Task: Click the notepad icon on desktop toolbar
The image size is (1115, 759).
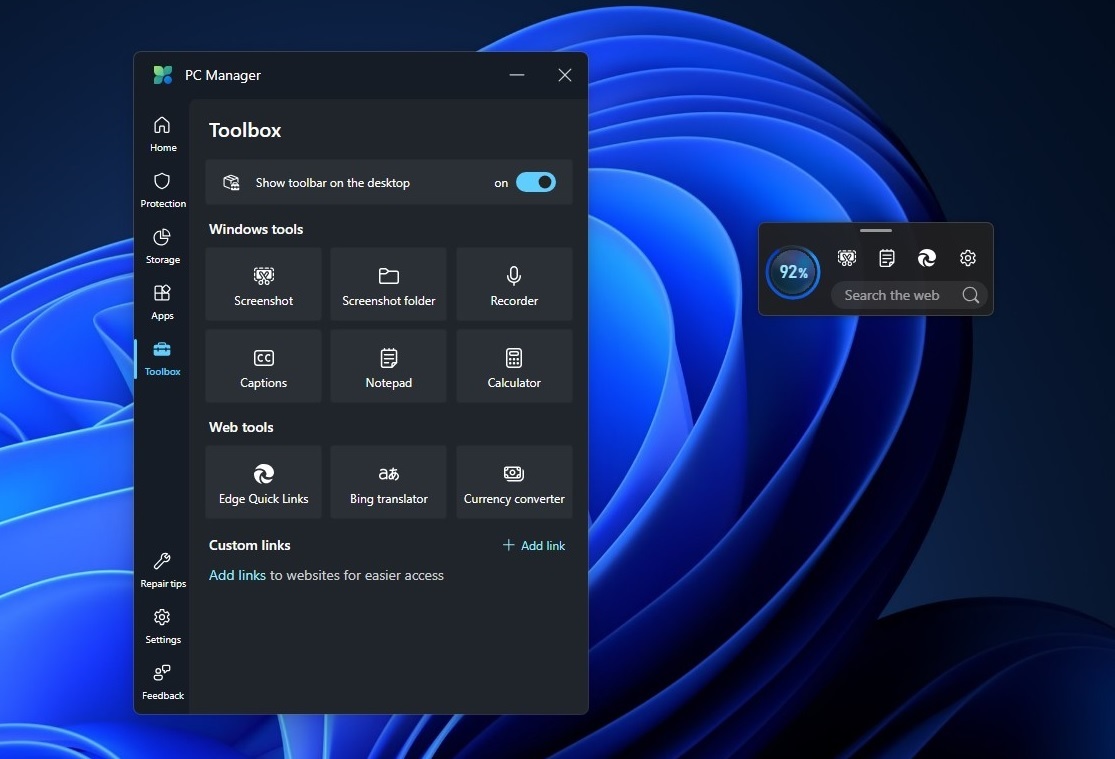Action: 887,258
